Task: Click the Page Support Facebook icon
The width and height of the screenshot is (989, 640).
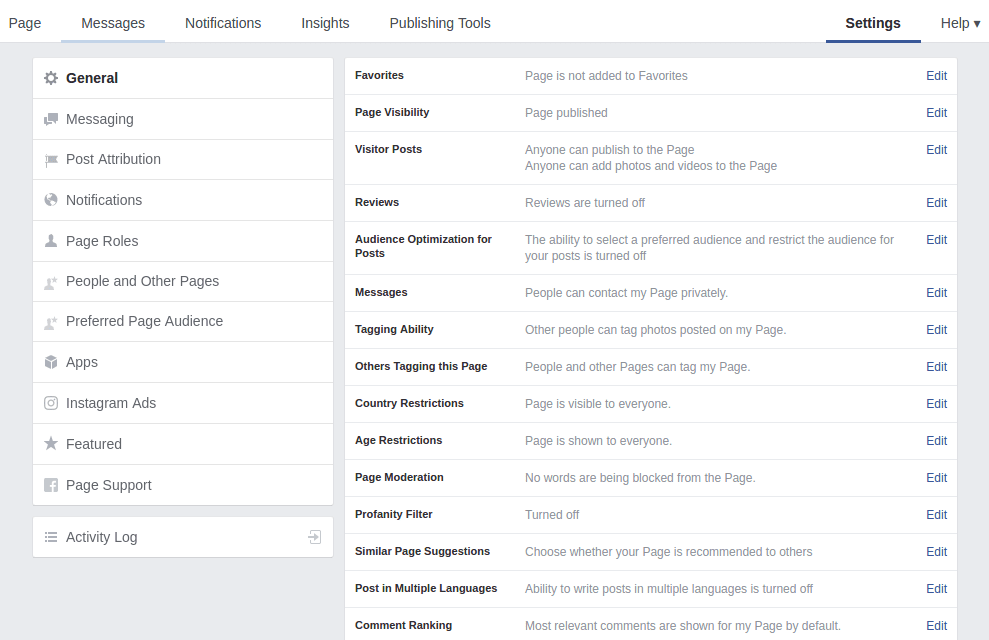Action: [x=51, y=485]
